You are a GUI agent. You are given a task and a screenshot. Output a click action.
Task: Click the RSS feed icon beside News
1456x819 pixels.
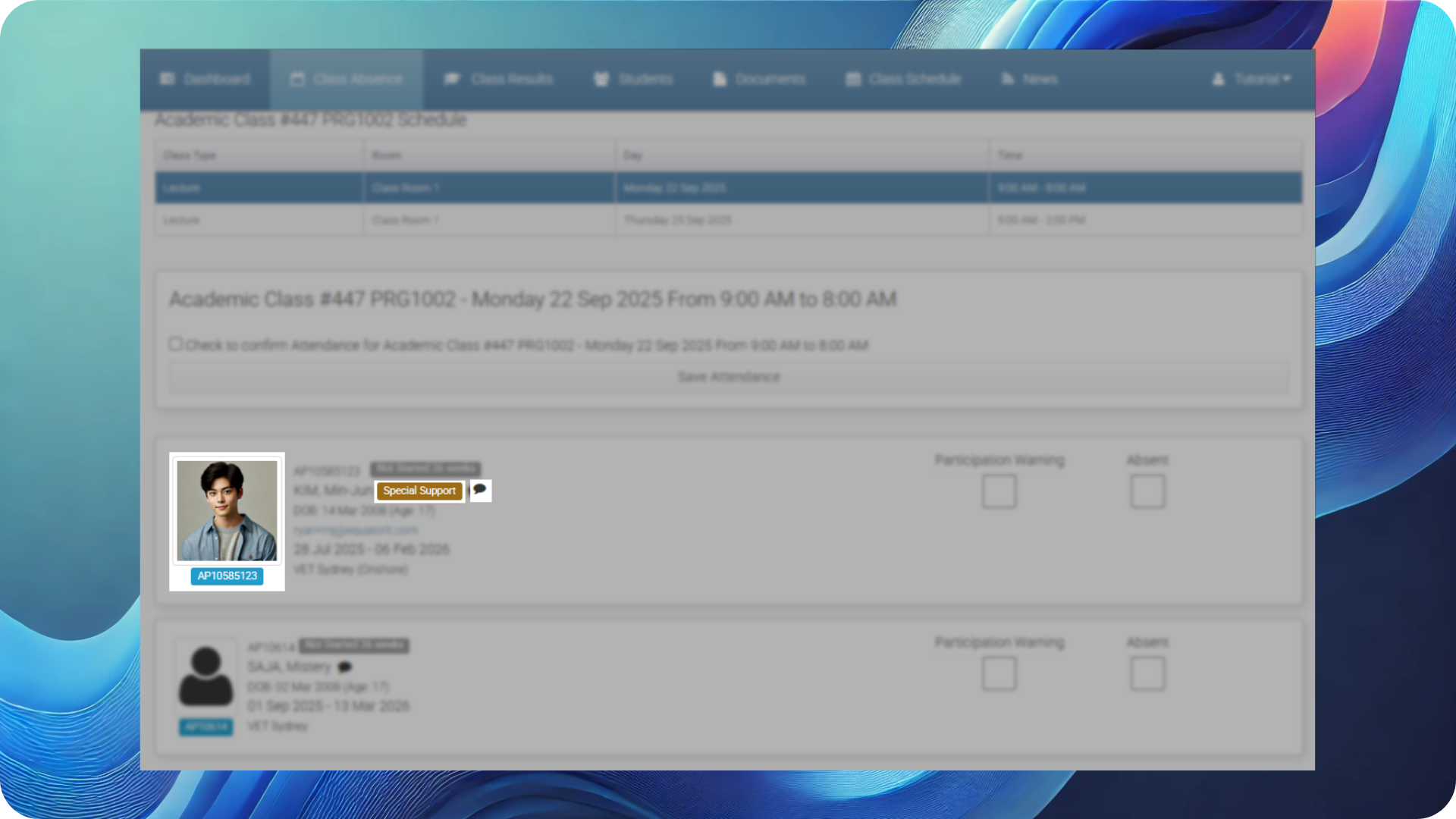tap(1008, 79)
